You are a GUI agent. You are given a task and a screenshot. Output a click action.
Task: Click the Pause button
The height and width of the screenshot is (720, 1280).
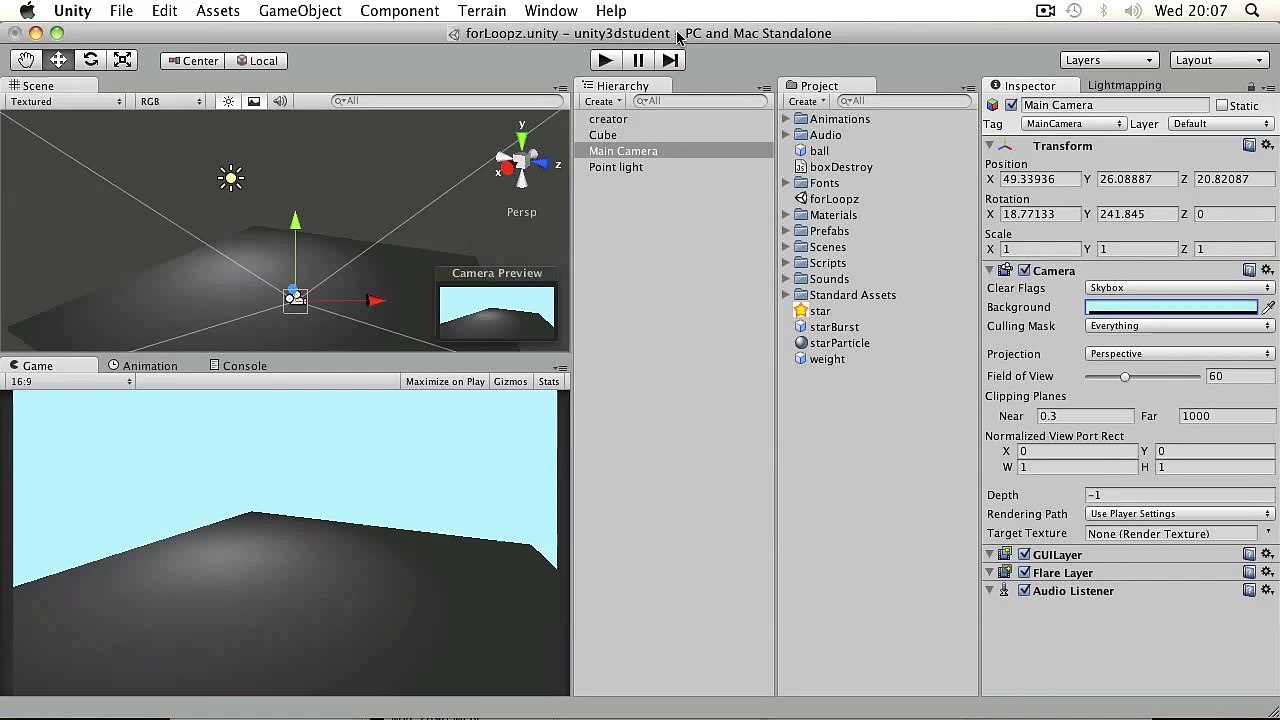click(x=638, y=60)
